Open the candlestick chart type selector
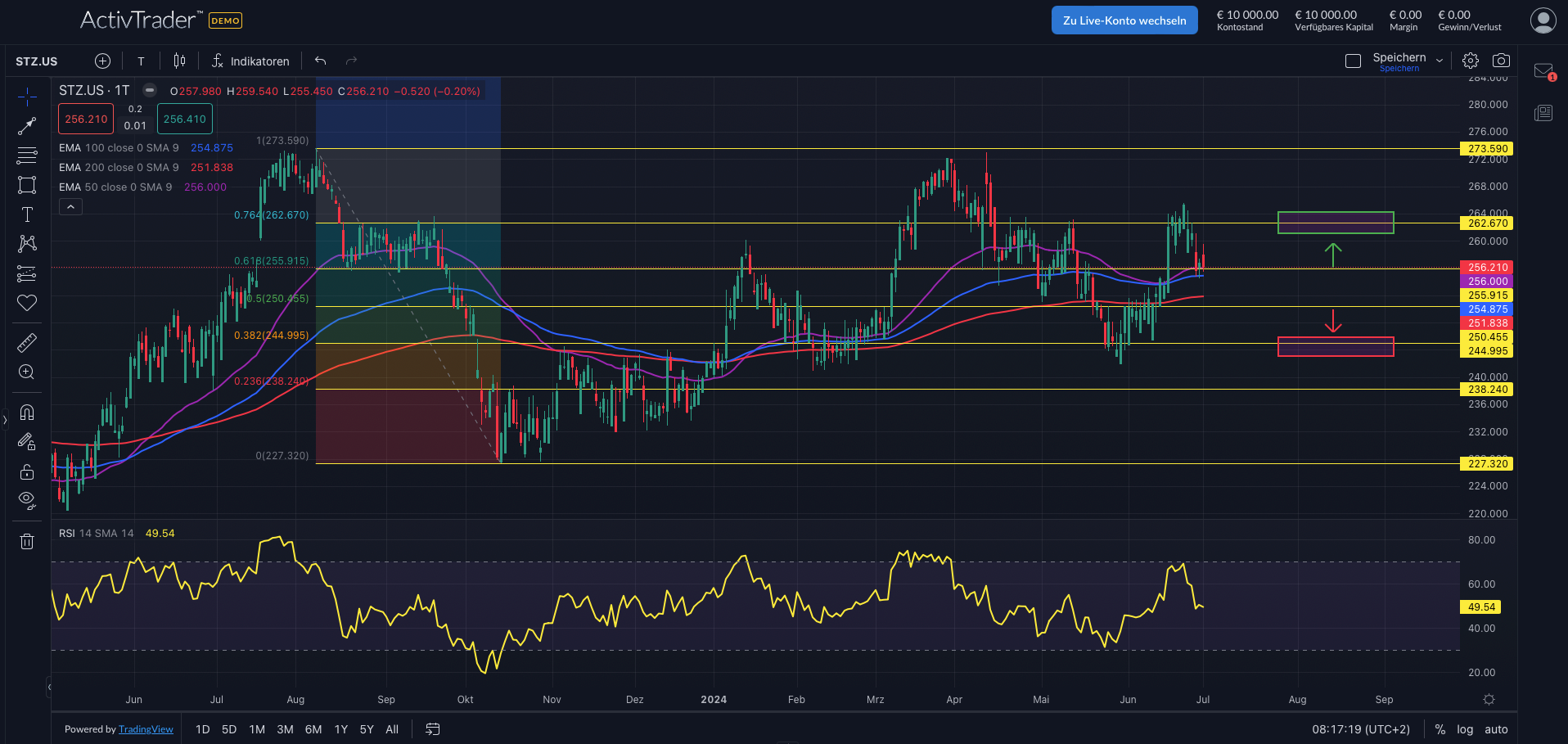 pos(179,61)
